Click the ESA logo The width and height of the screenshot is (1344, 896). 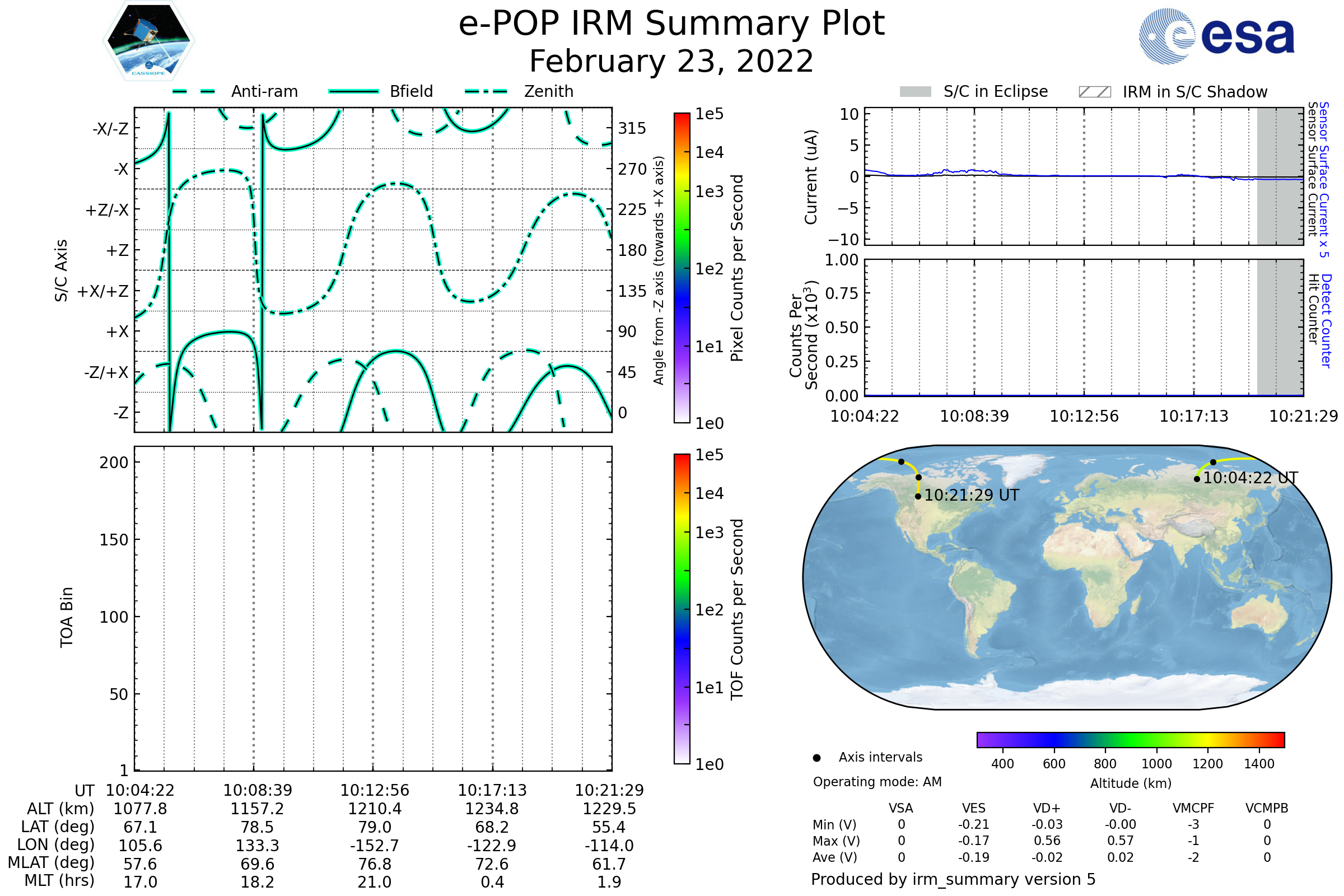[1216, 36]
